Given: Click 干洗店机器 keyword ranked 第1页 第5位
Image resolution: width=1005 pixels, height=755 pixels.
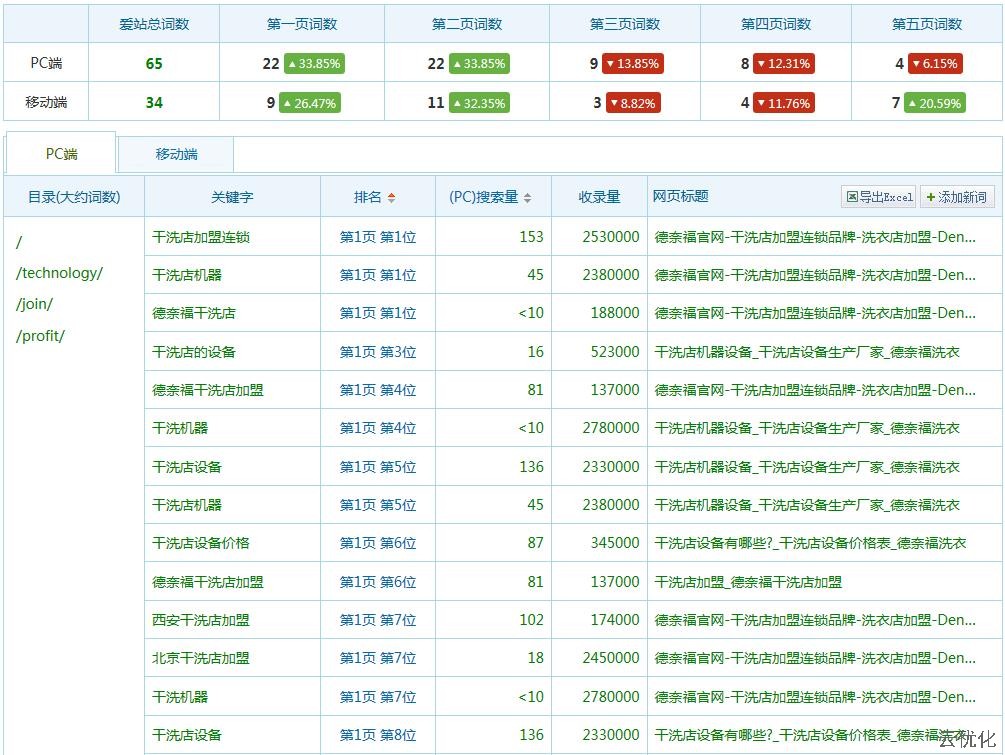Looking at the screenshot, I should 187,505.
